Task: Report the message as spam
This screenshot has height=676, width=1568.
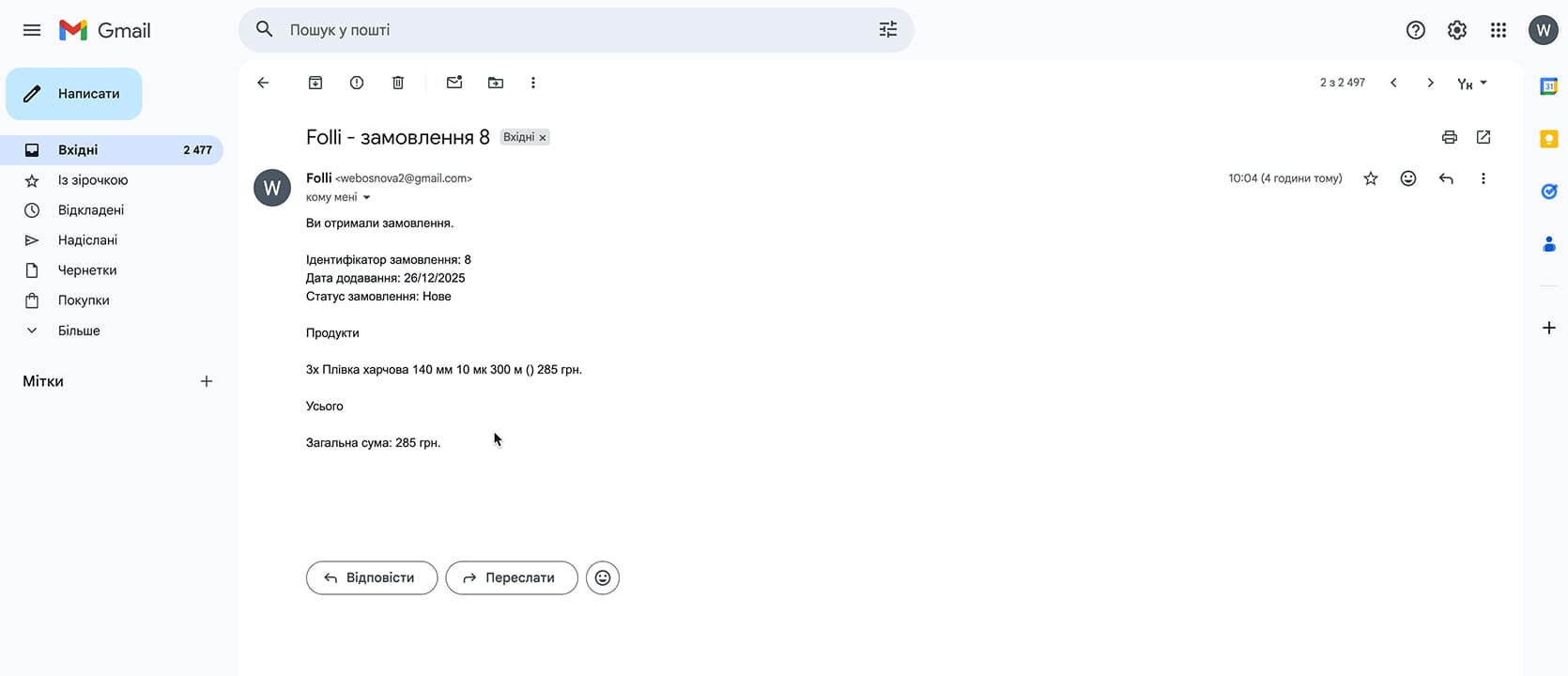Action: click(357, 83)
